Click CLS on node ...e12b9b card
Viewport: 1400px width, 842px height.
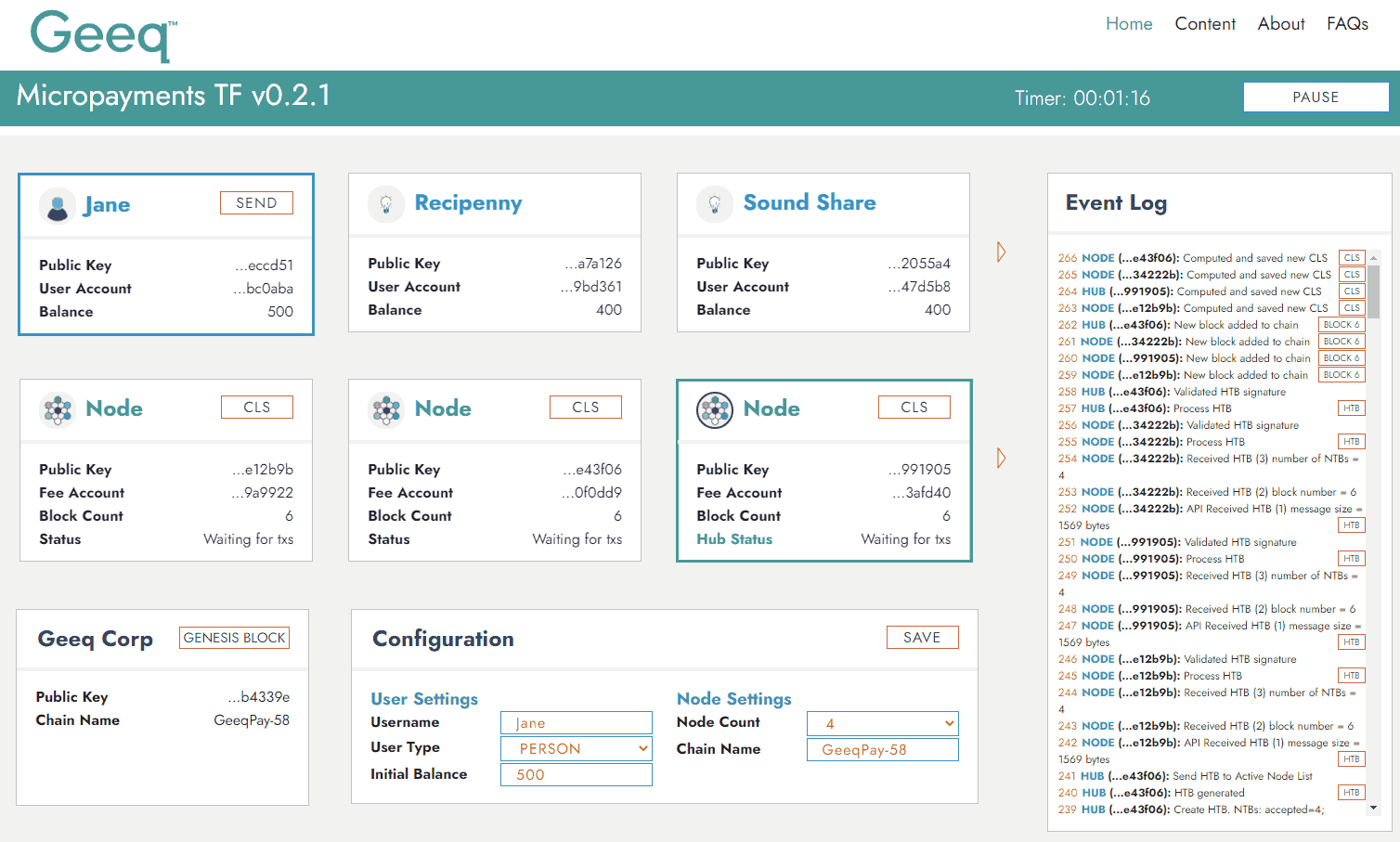256,408
